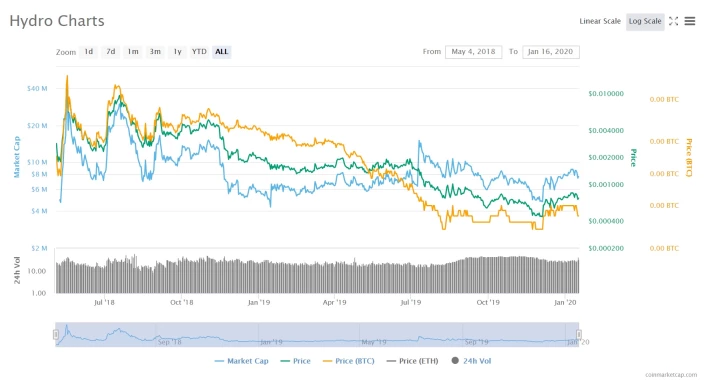The width and height of the screenshot is (710, 388).
Task: Edit the To date field
Action: point(551,52)
